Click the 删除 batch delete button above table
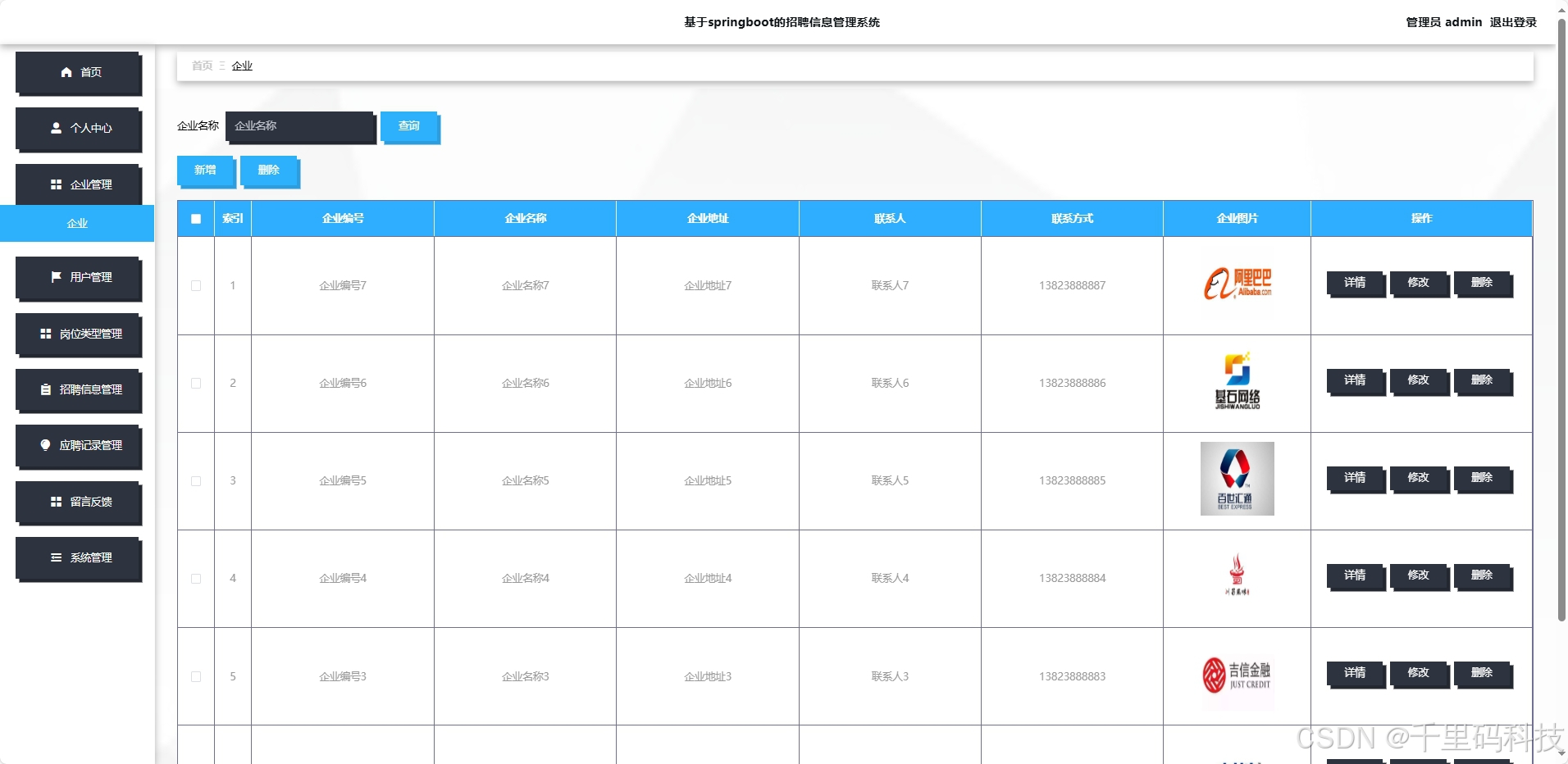 pos(270,171)
